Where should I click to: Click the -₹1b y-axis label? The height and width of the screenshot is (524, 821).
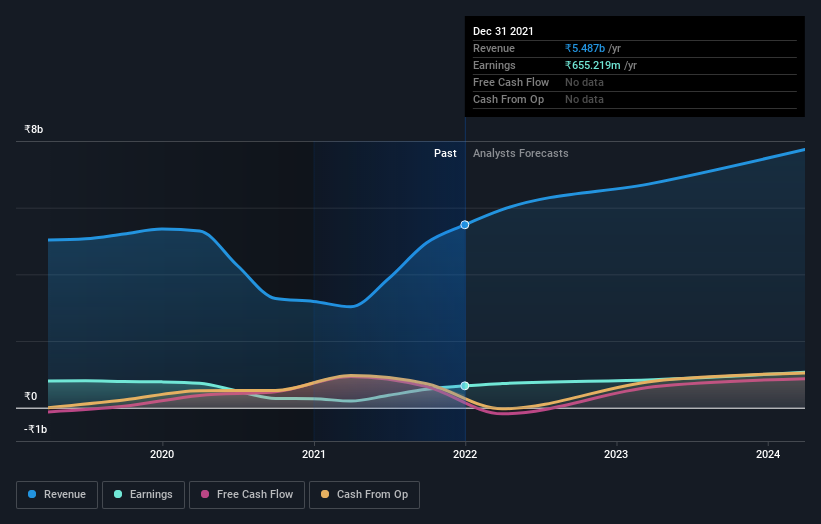36,429
